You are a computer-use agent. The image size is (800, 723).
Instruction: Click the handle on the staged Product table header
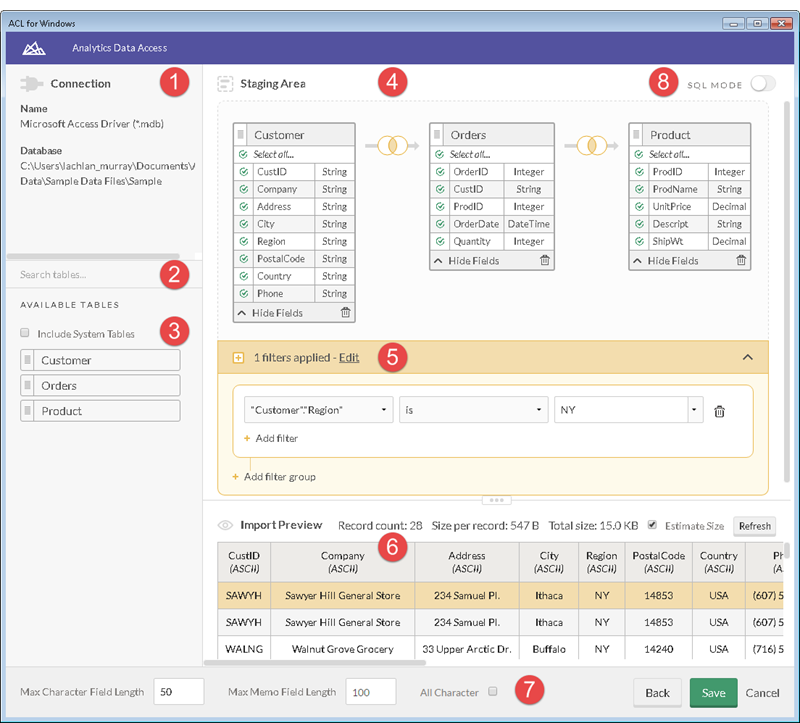pos(636,135)
